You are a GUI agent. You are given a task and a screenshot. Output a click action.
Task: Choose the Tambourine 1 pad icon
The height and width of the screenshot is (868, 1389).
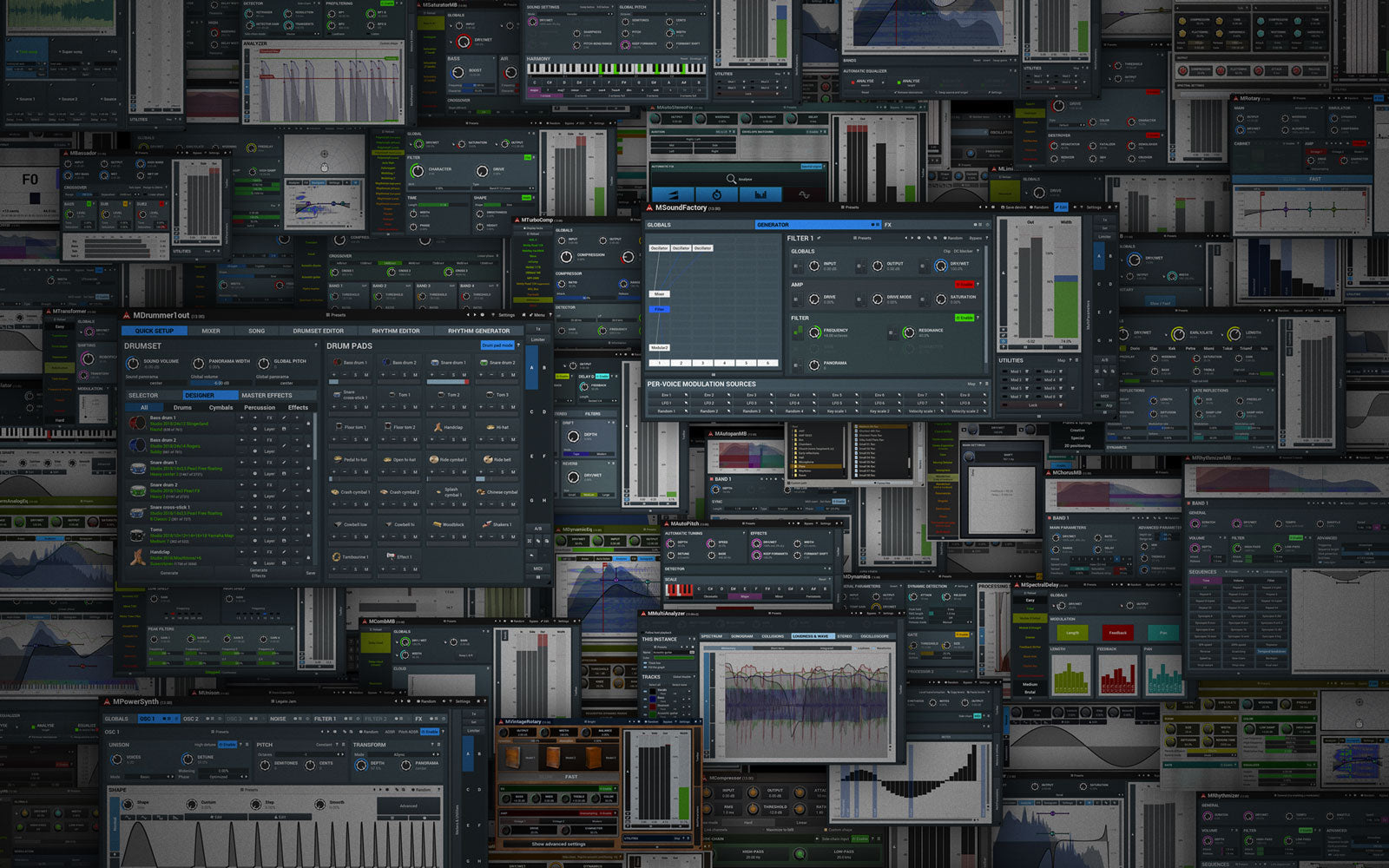(x=337, y=557)
